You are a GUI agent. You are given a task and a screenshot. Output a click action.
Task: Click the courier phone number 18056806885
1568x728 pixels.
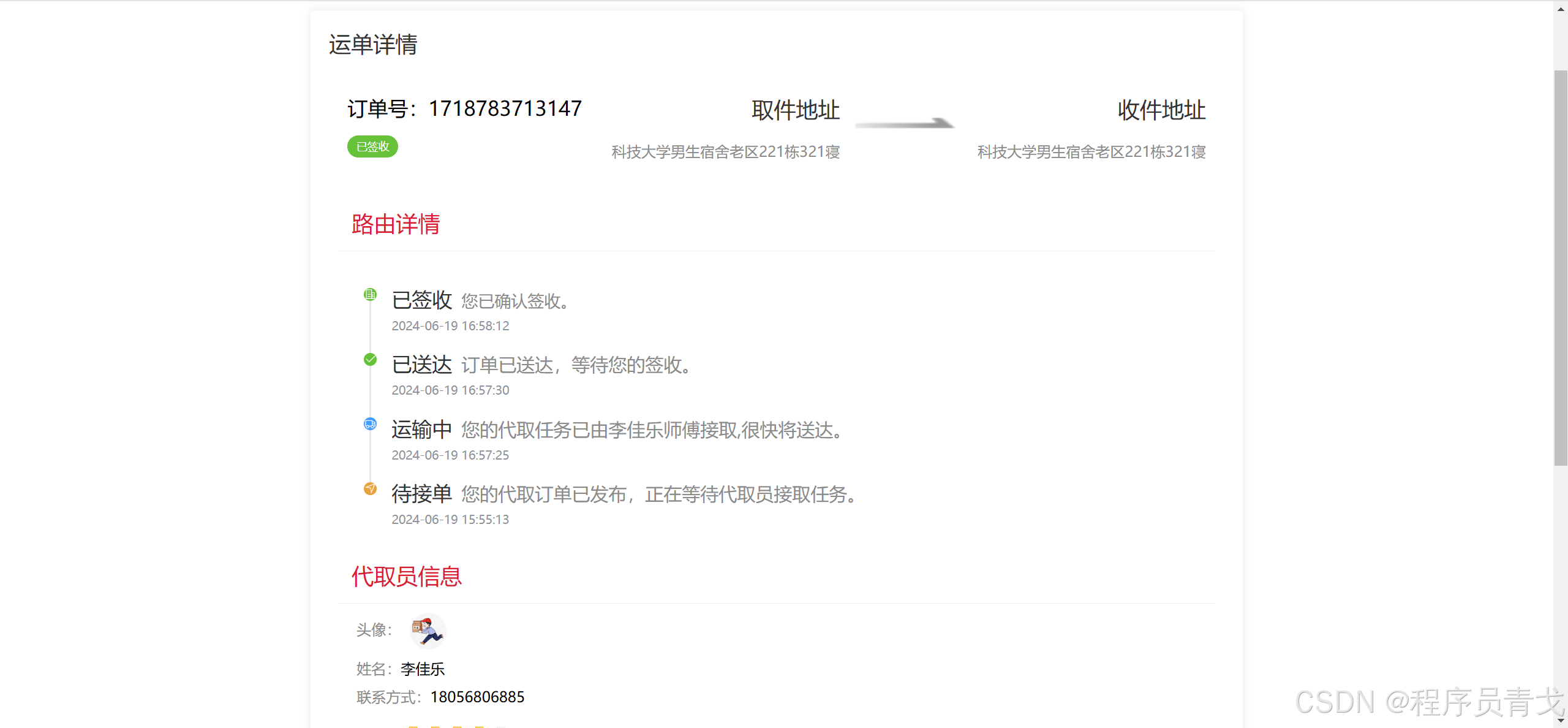point(477,697)
